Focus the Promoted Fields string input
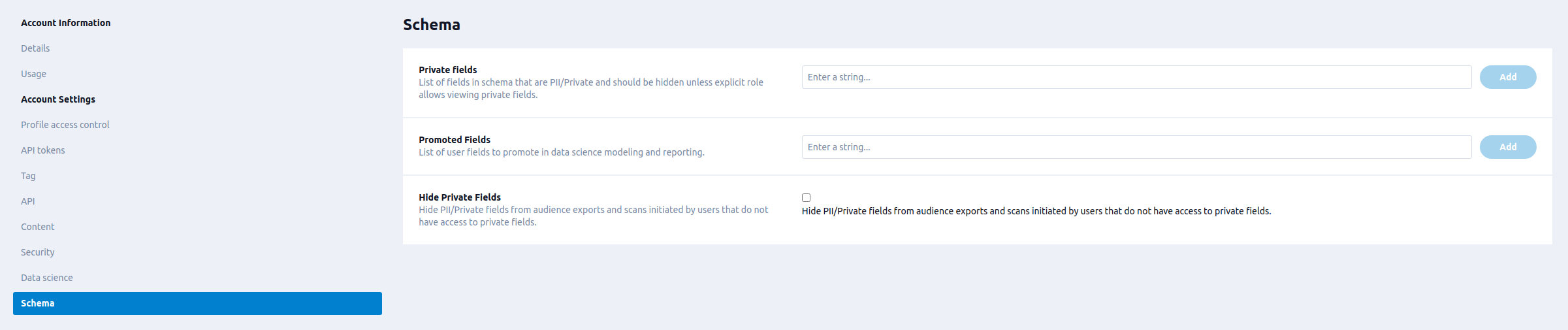 pos(1136,147)
